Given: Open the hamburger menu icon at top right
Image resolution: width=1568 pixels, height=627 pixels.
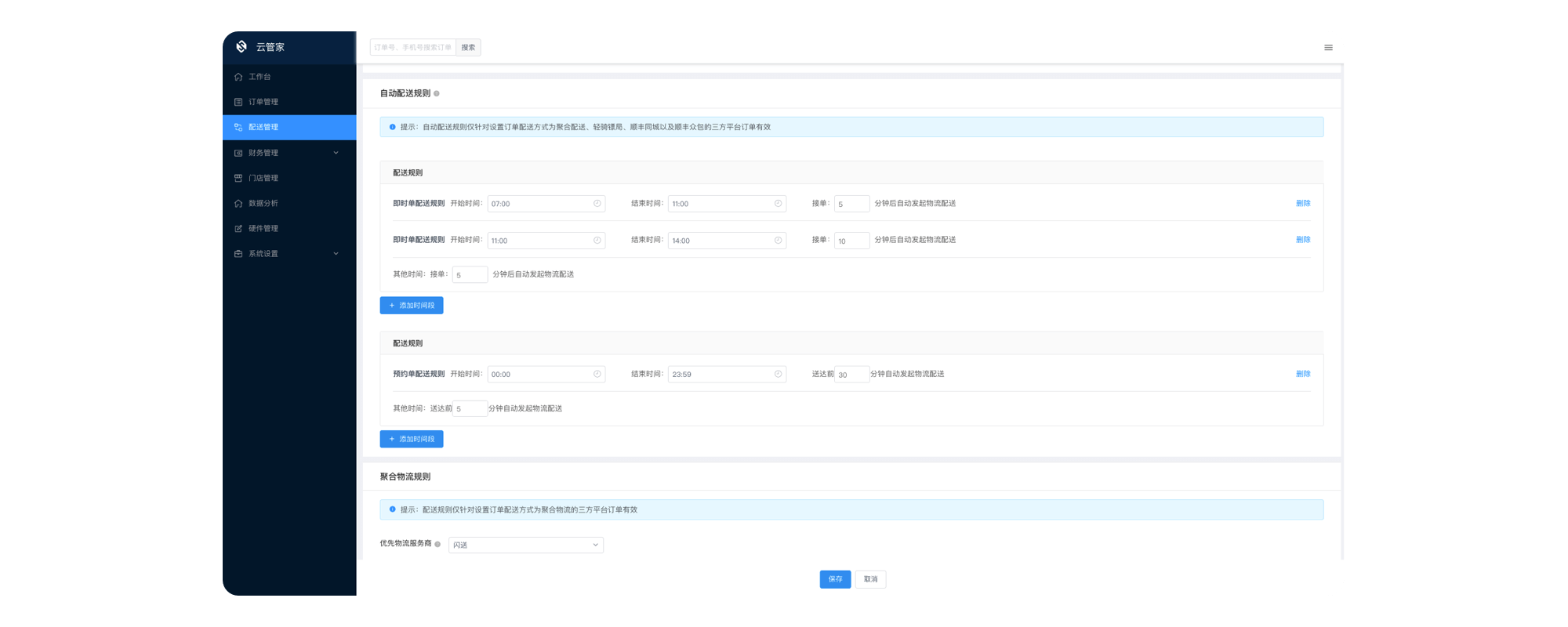Looking at the screenshot, I should click(x=1328, y=48).
